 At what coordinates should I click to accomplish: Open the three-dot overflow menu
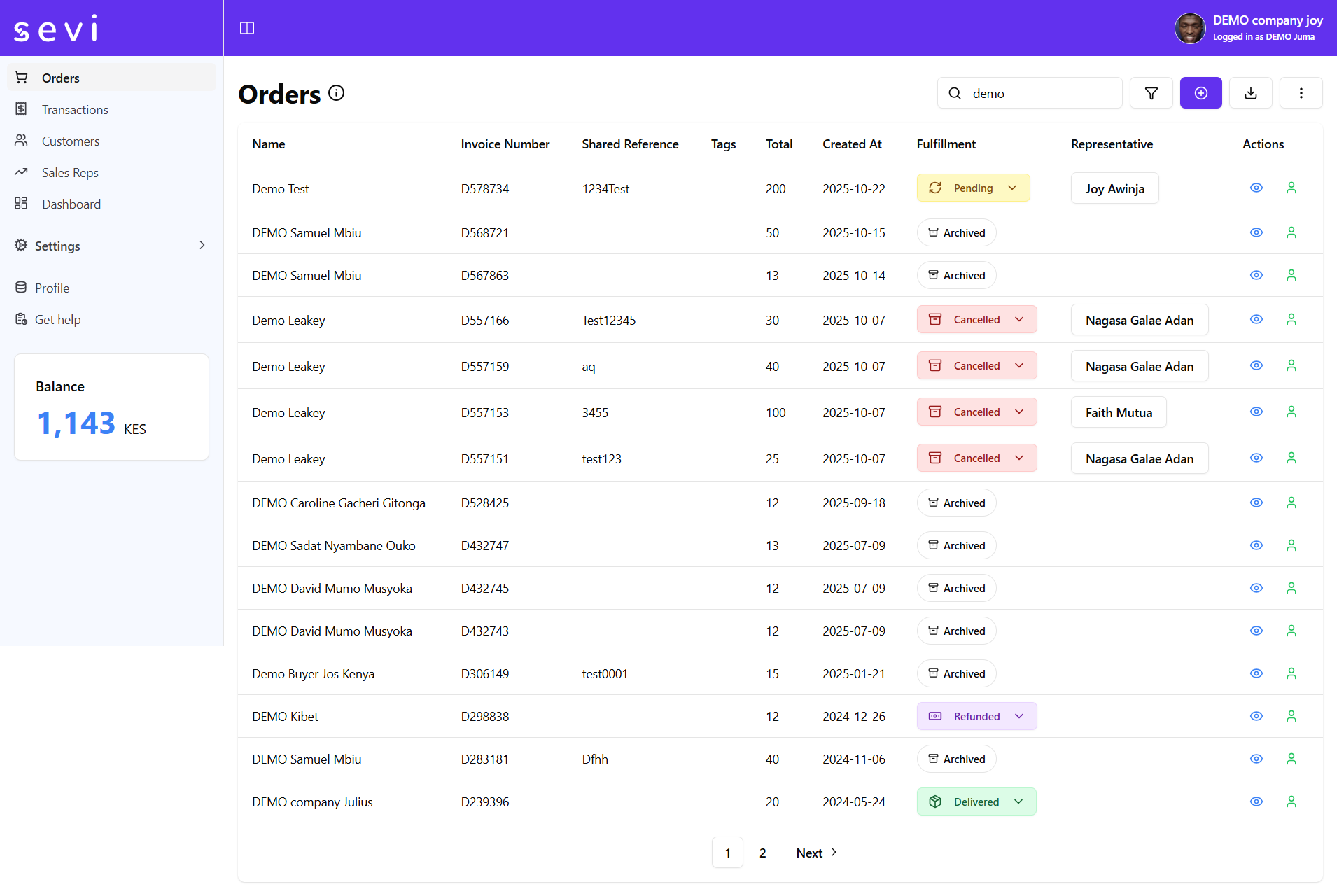point(1301,92)
